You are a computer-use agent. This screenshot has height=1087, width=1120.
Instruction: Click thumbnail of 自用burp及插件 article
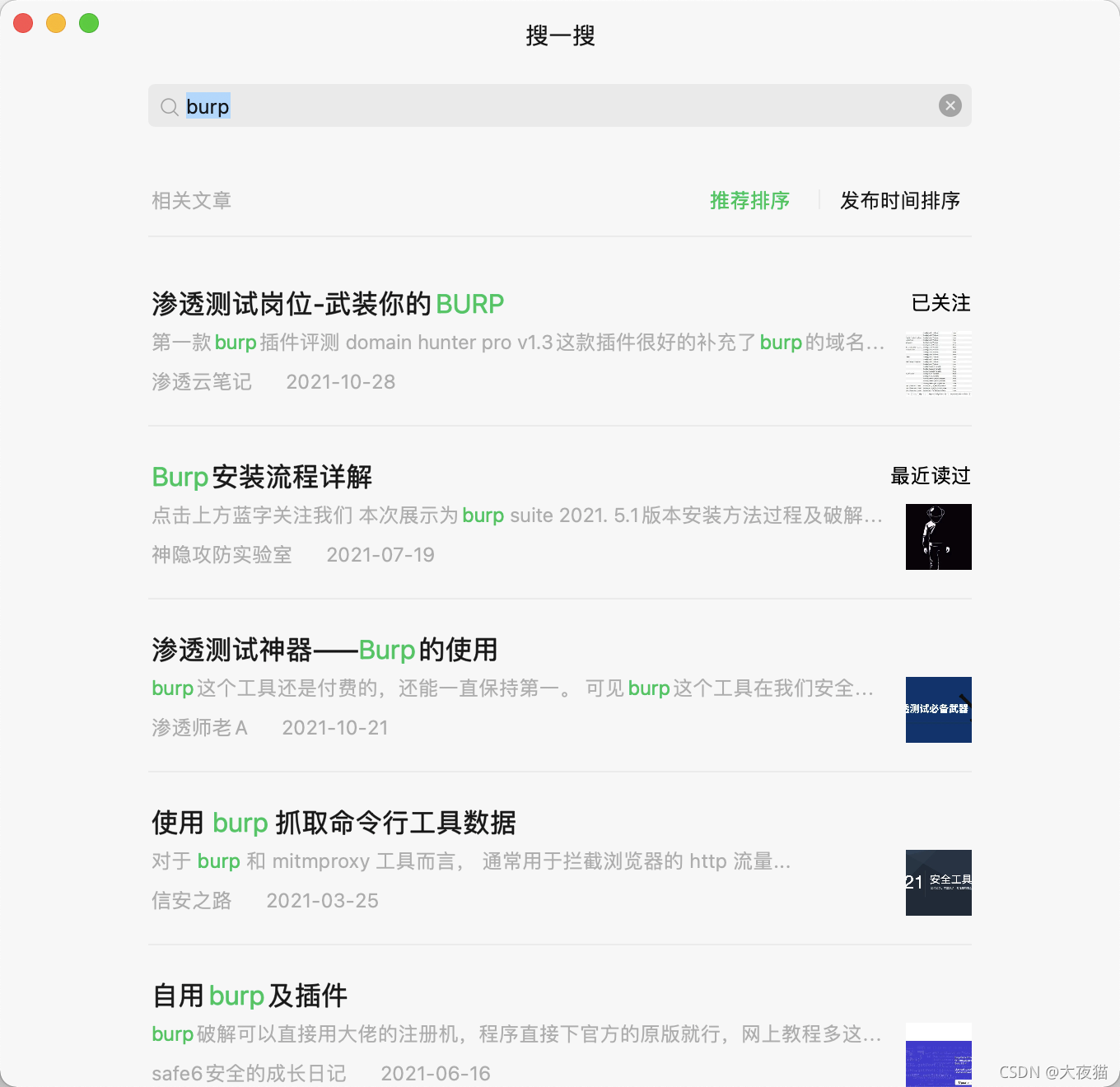coord(939,1055)
